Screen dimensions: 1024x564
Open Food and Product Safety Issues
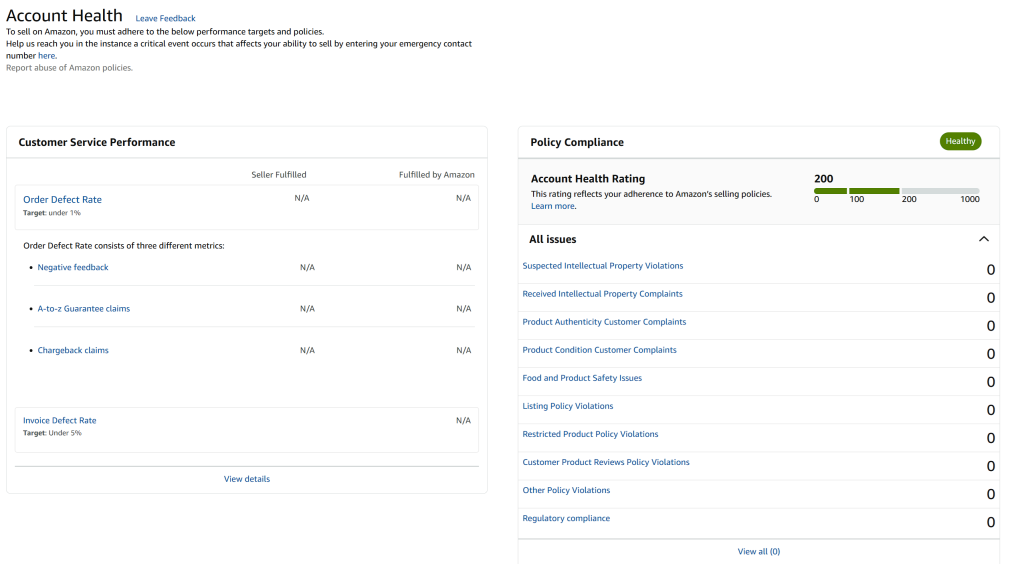point(582,378)
